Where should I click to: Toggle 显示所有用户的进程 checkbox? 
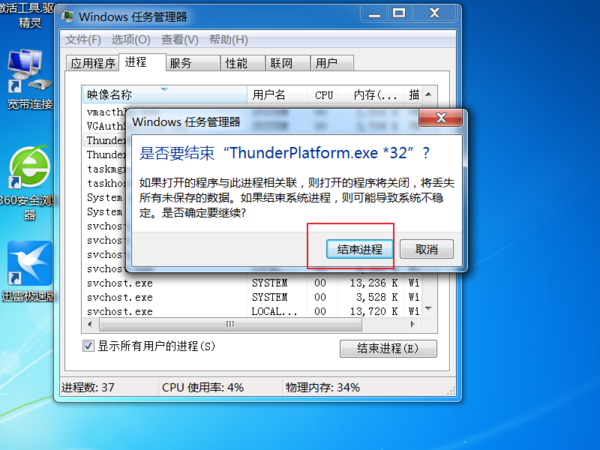[88, 346]
